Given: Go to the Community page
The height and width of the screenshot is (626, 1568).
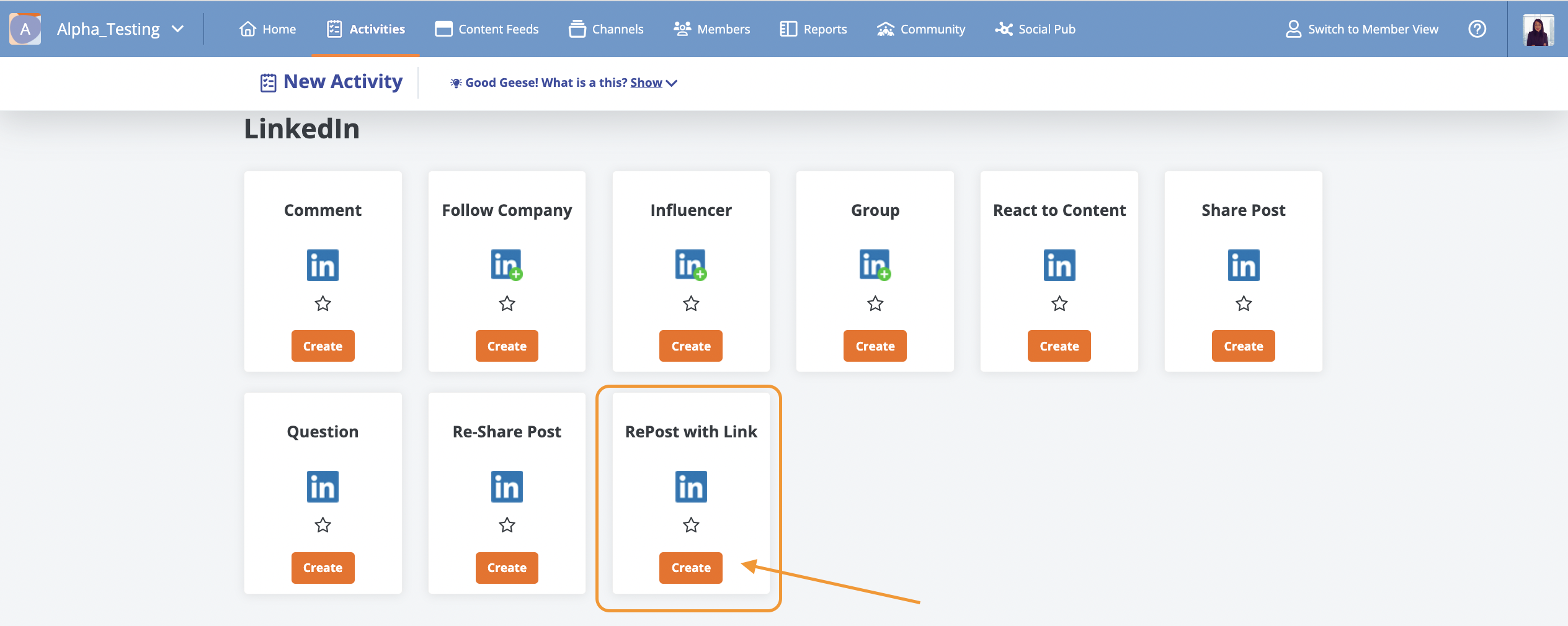Looking at the screenshot, I should click(x=921, y=29).
